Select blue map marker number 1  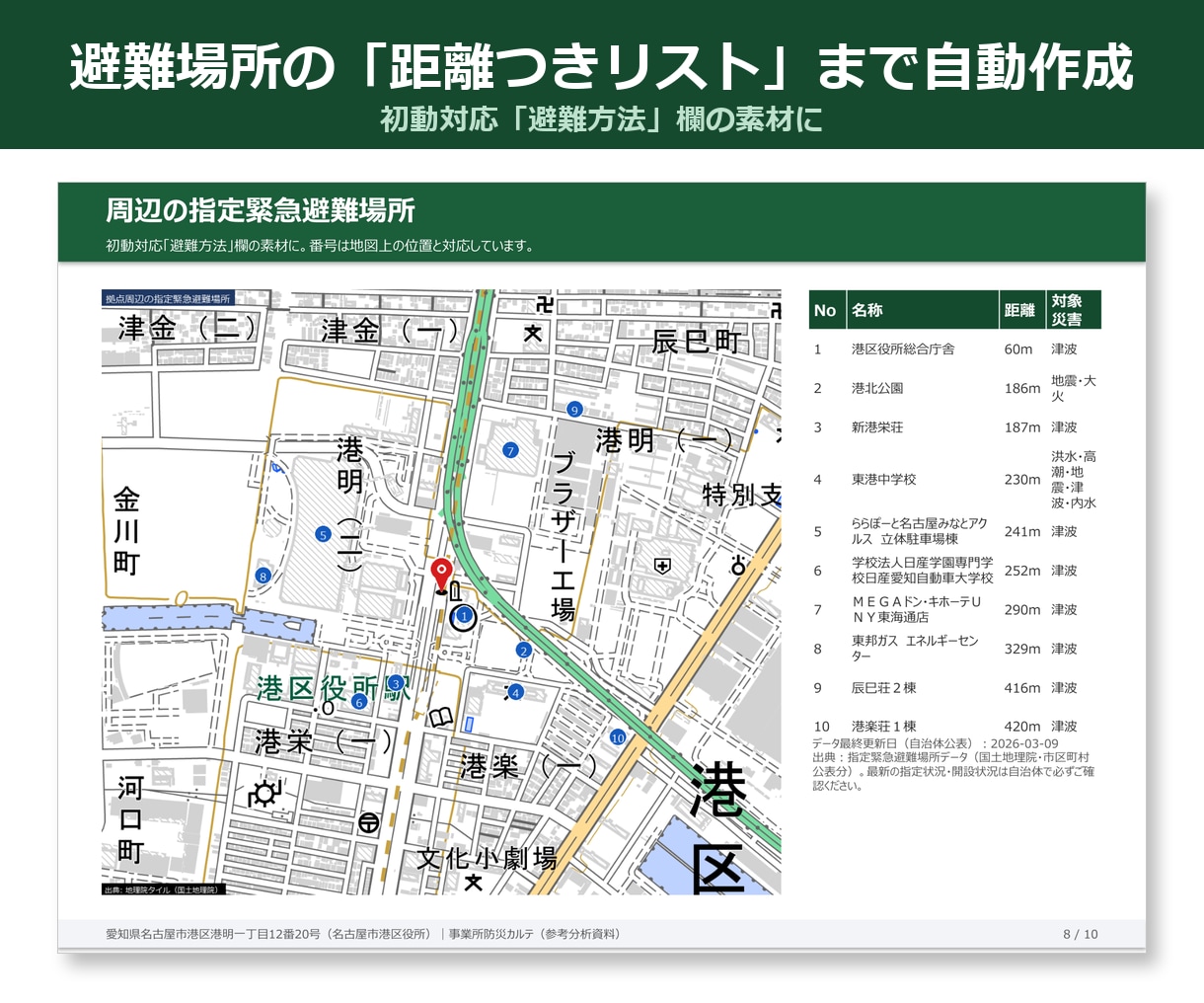pyautogui.click(x=463, y=616)
